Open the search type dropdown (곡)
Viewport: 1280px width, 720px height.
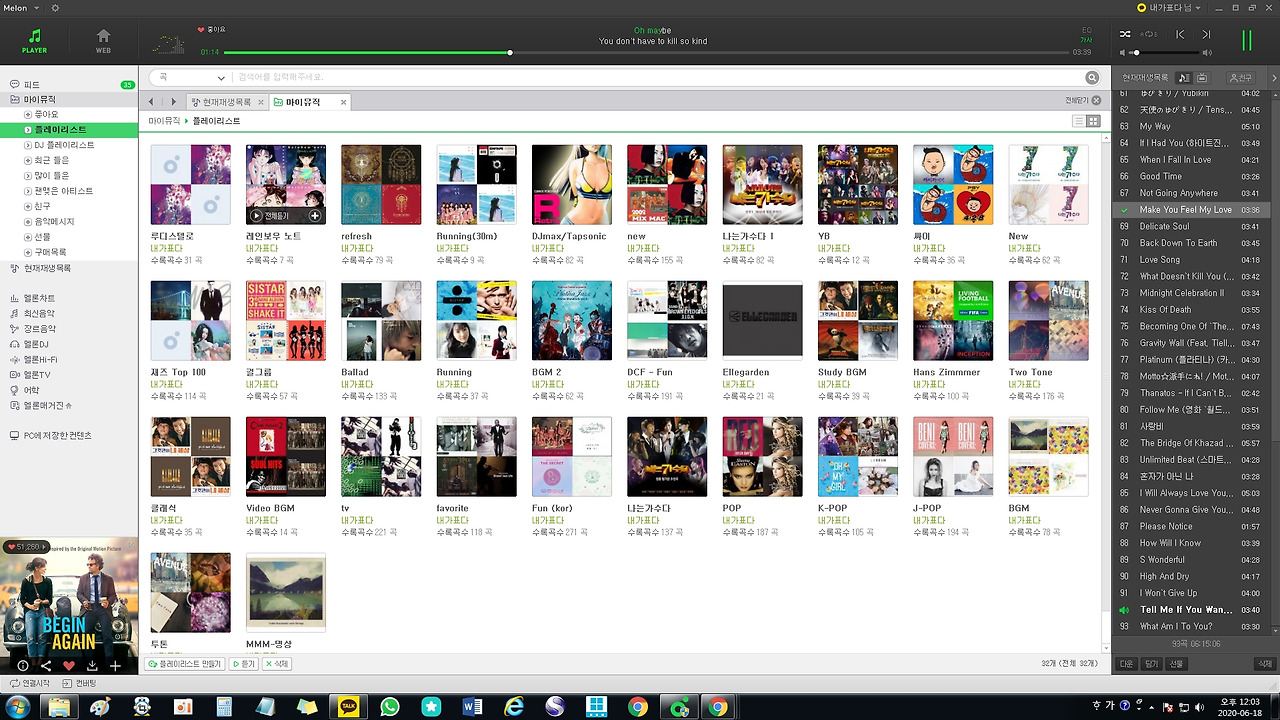click(192, 77)
